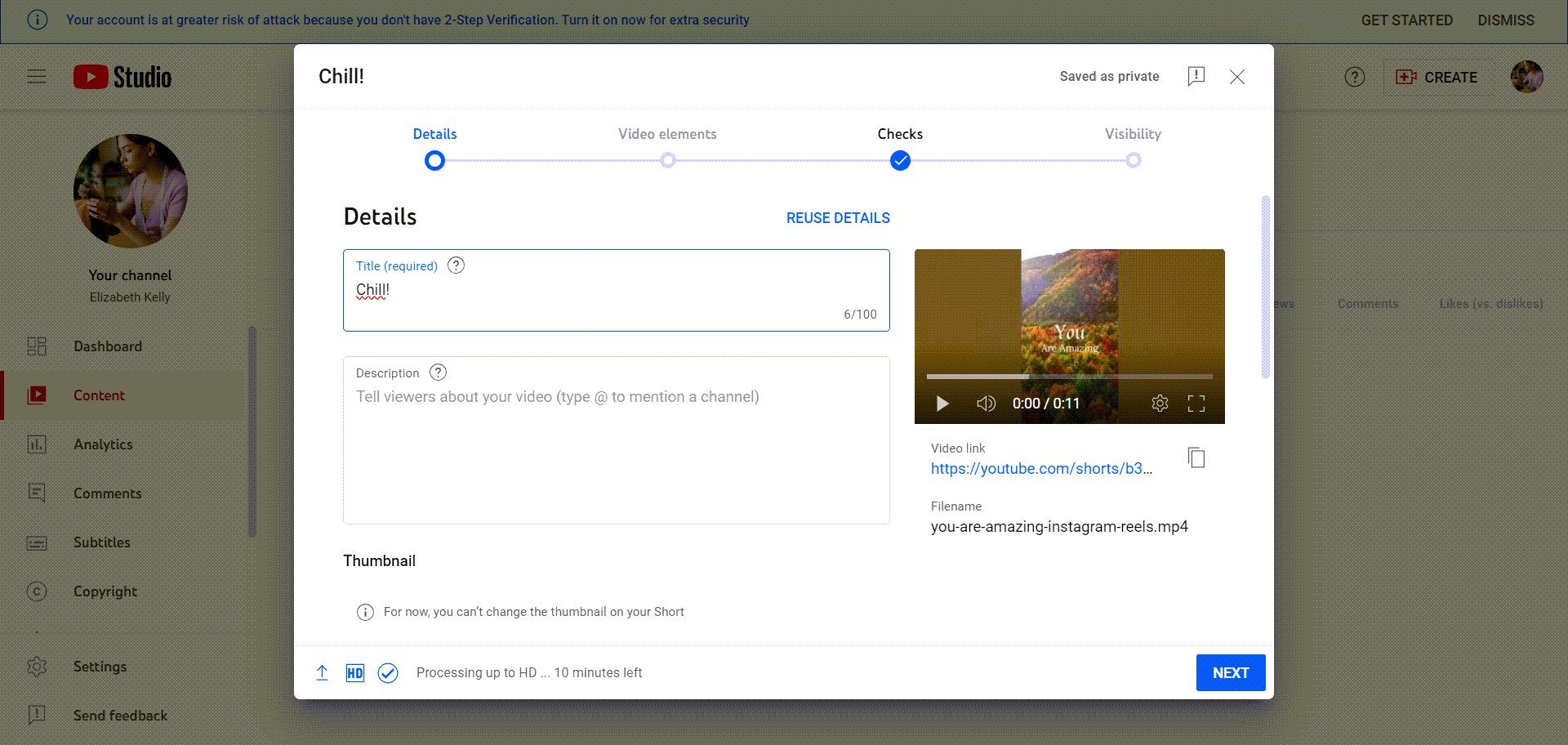Screen dimensions: 1568x745
Task: Dismiss the security banner
Action: (1506, 20)
